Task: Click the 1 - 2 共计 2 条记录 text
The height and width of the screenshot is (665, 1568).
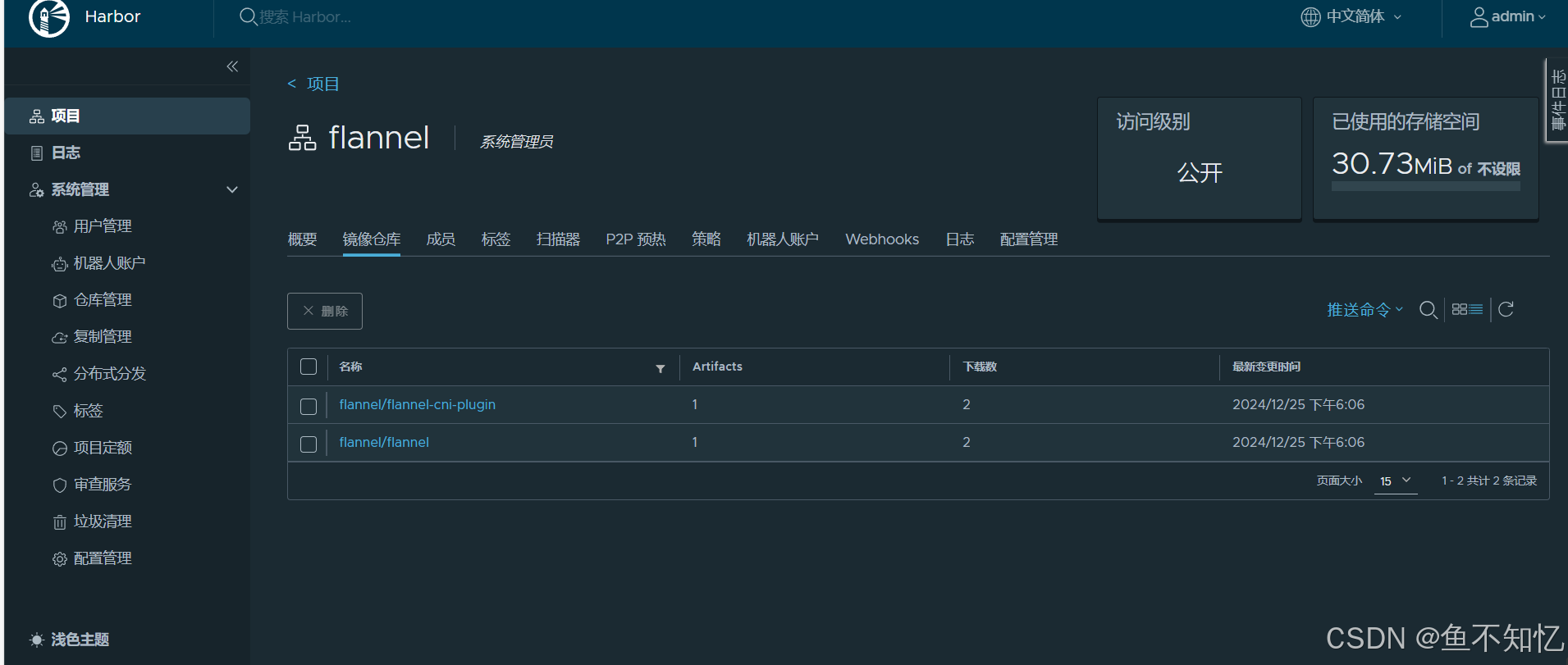Action: tap(1489, 481)
